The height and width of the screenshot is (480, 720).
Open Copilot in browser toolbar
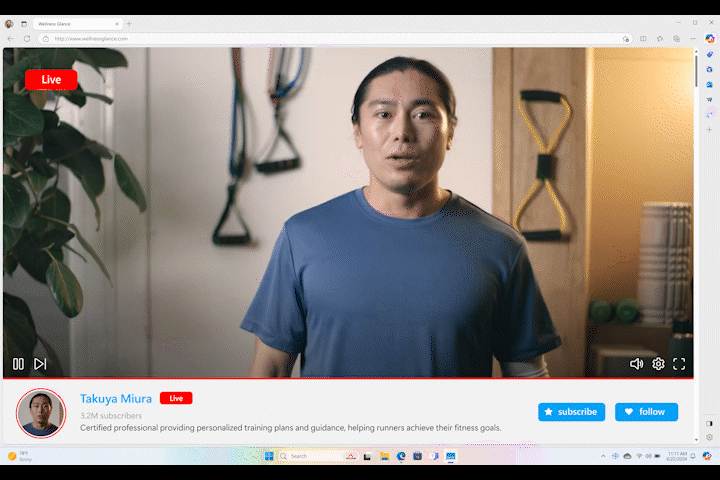coord(709,39)
